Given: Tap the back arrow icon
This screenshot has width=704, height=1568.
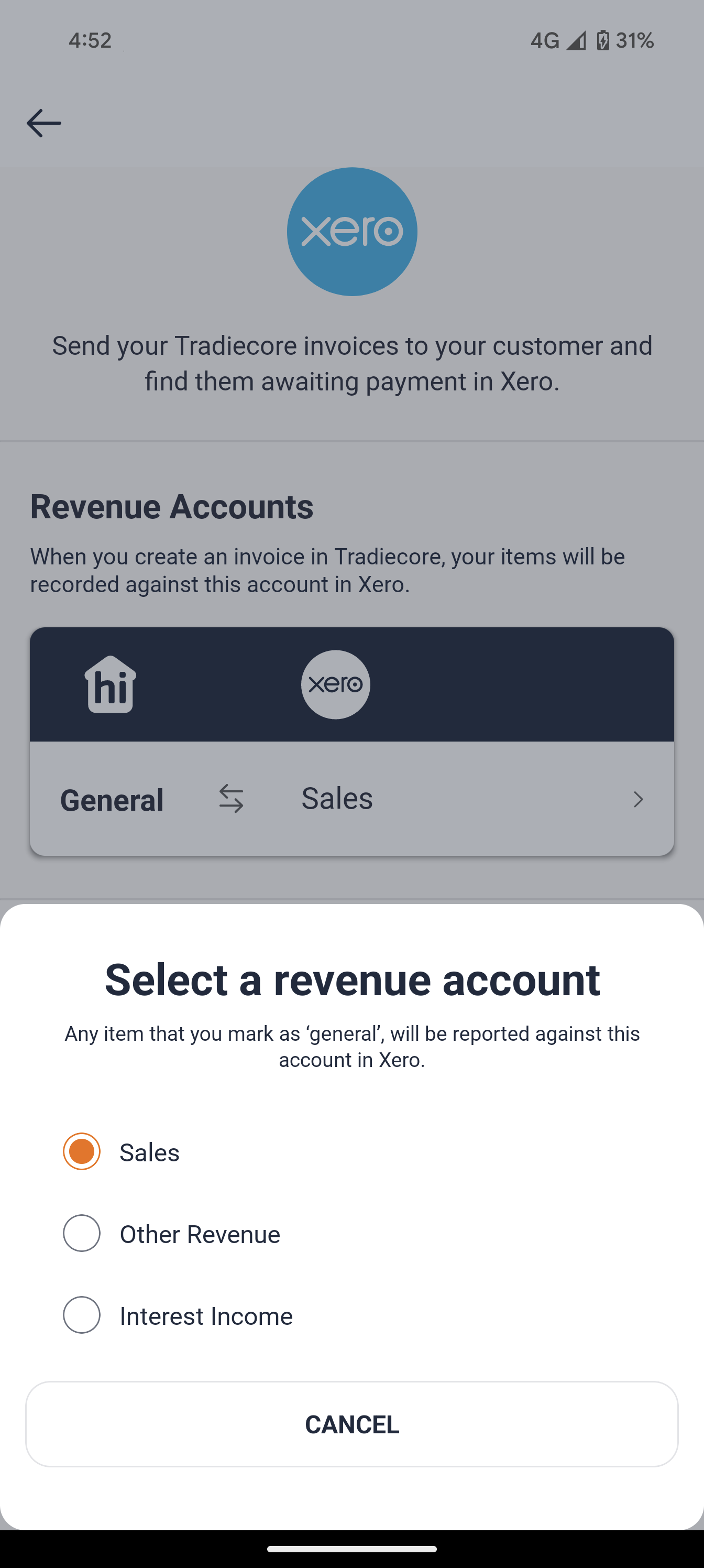Looking at the screenshot, I should [44, 123].
